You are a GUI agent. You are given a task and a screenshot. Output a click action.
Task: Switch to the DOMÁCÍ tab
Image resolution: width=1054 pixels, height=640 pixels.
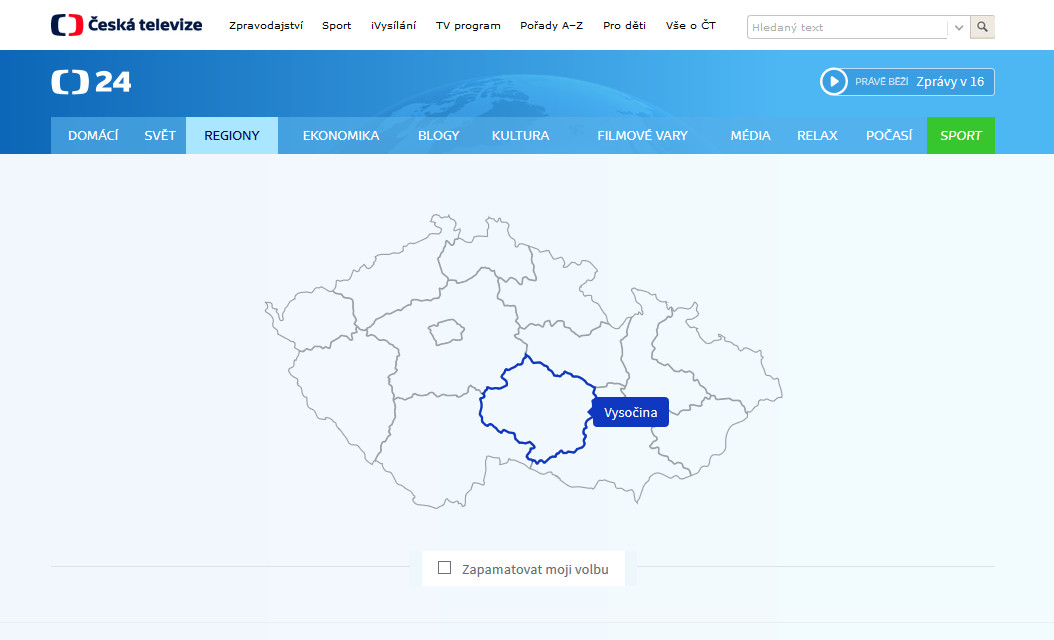[93, 135]
